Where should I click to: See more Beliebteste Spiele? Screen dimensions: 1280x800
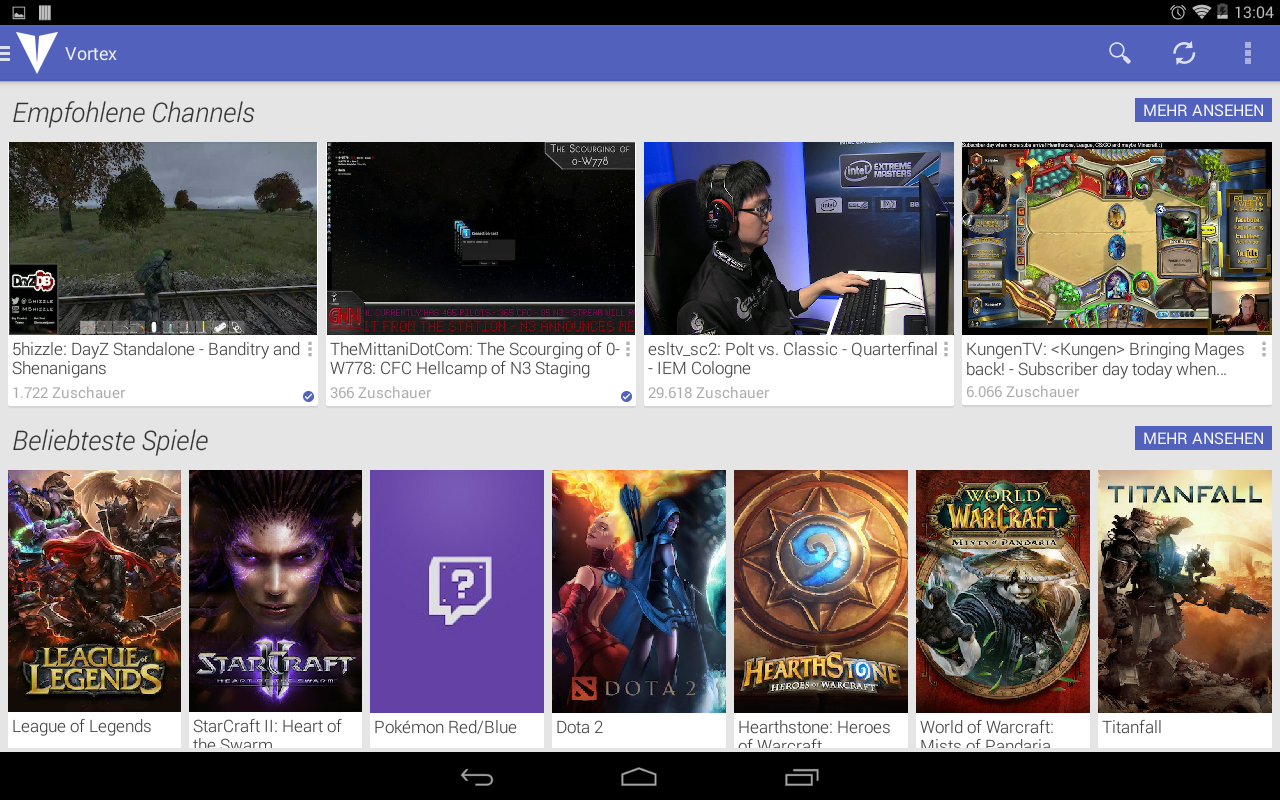click(1203, 438)
